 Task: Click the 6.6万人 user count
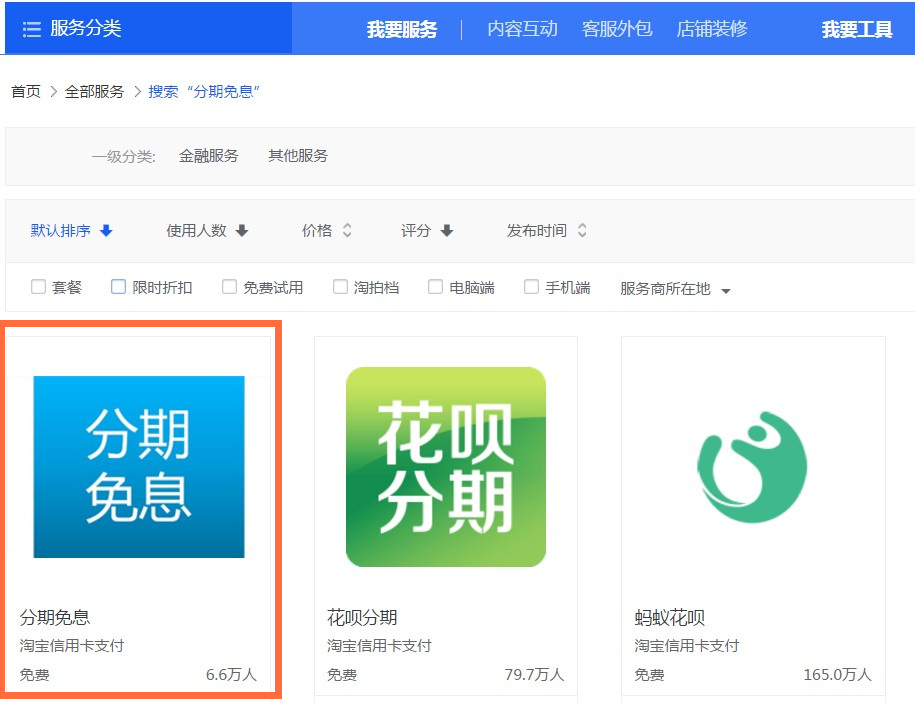tap(232, 675)
